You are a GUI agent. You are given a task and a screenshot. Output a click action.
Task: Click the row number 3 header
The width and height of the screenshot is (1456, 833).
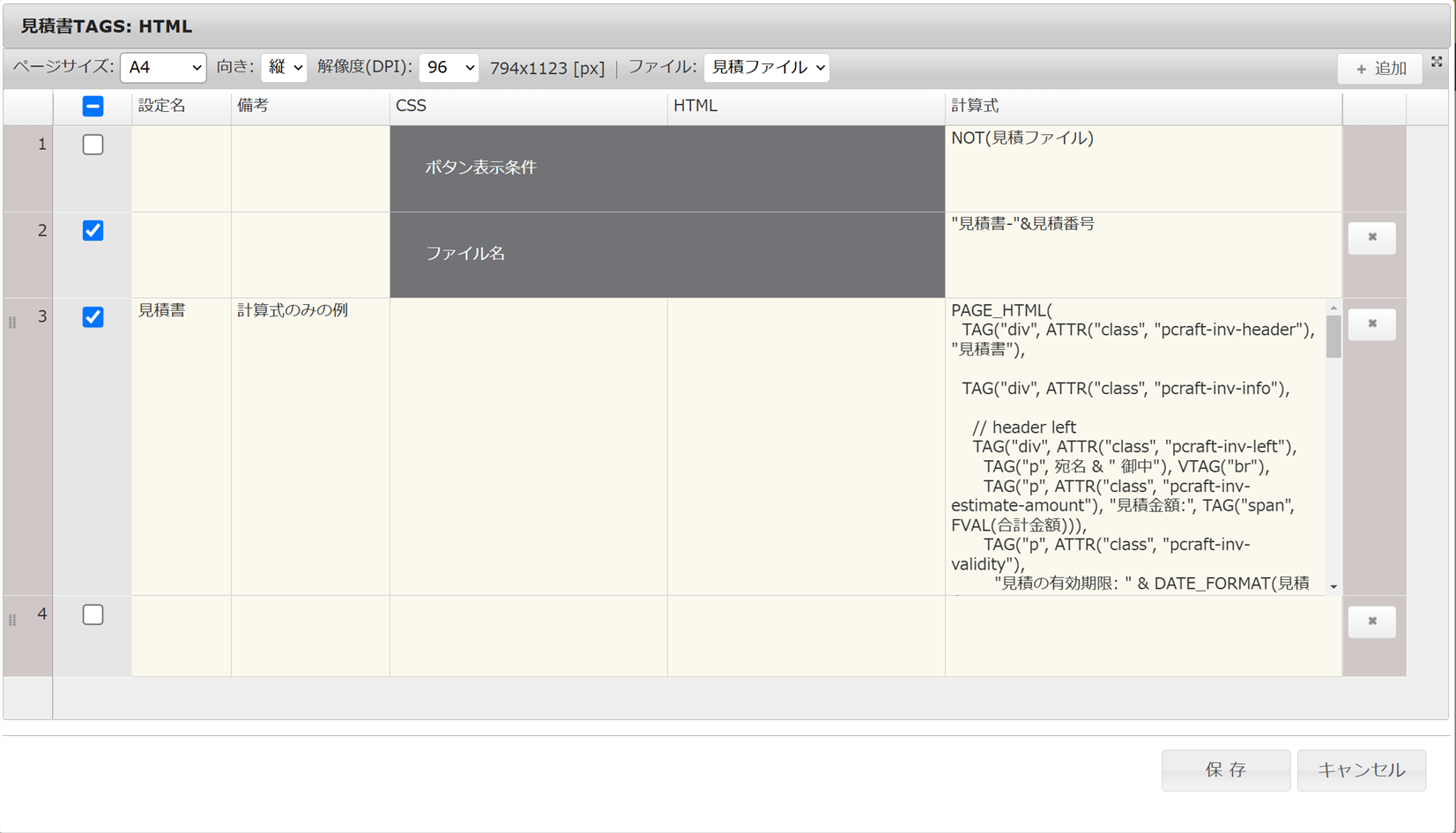[x=28, y=447]
